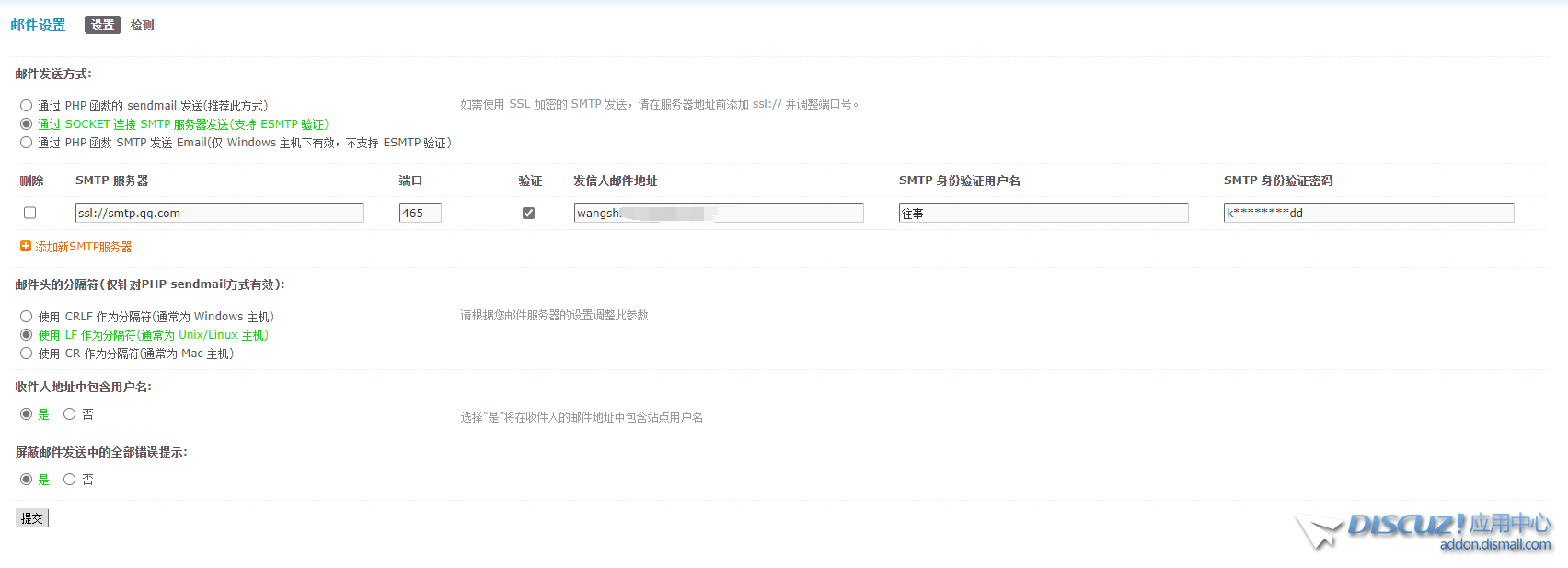
Task: Select PHP sendmail sending method
Action: (x=27, y=106)
